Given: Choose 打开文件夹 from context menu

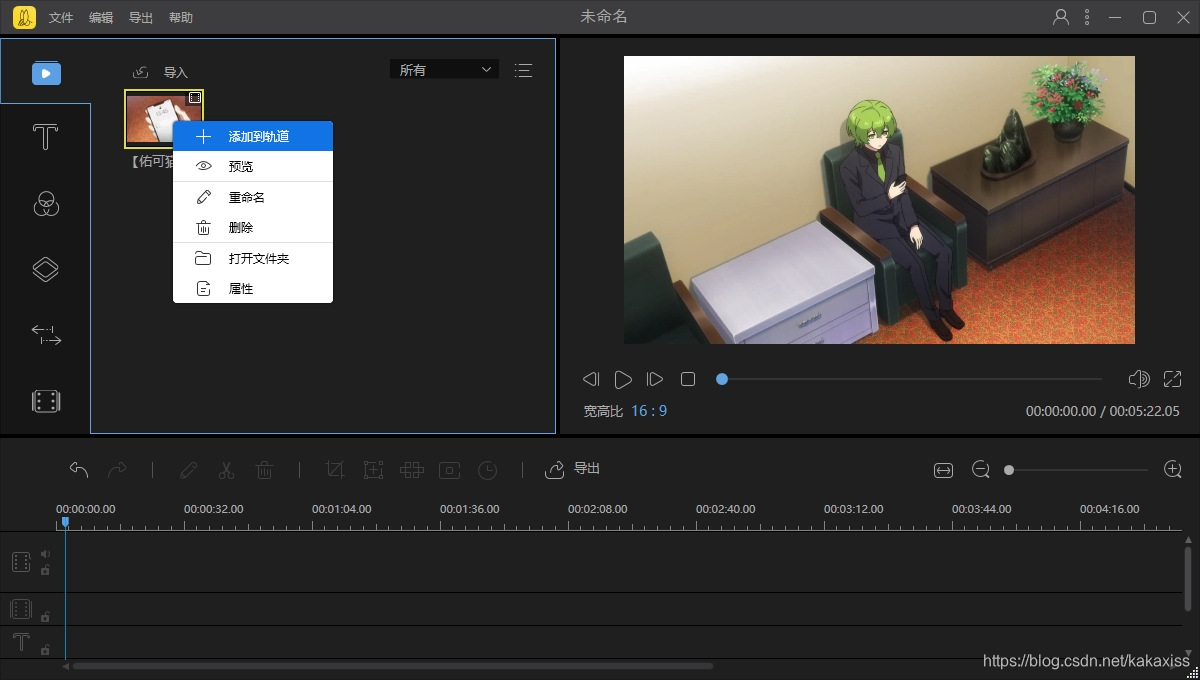Looking at the screenshot, I should (253, 258).
